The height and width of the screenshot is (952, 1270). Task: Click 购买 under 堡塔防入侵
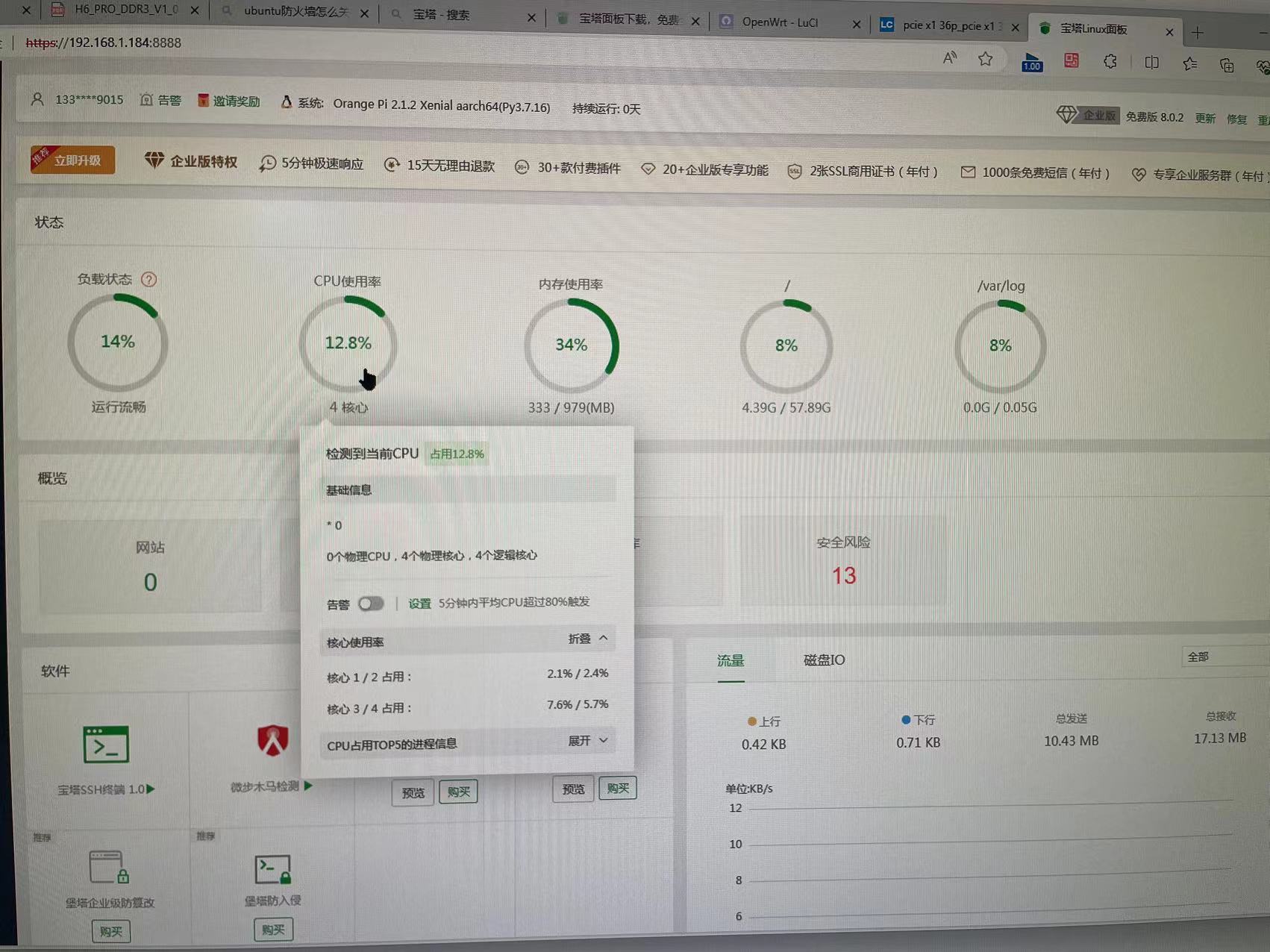(x=273, y=930)
